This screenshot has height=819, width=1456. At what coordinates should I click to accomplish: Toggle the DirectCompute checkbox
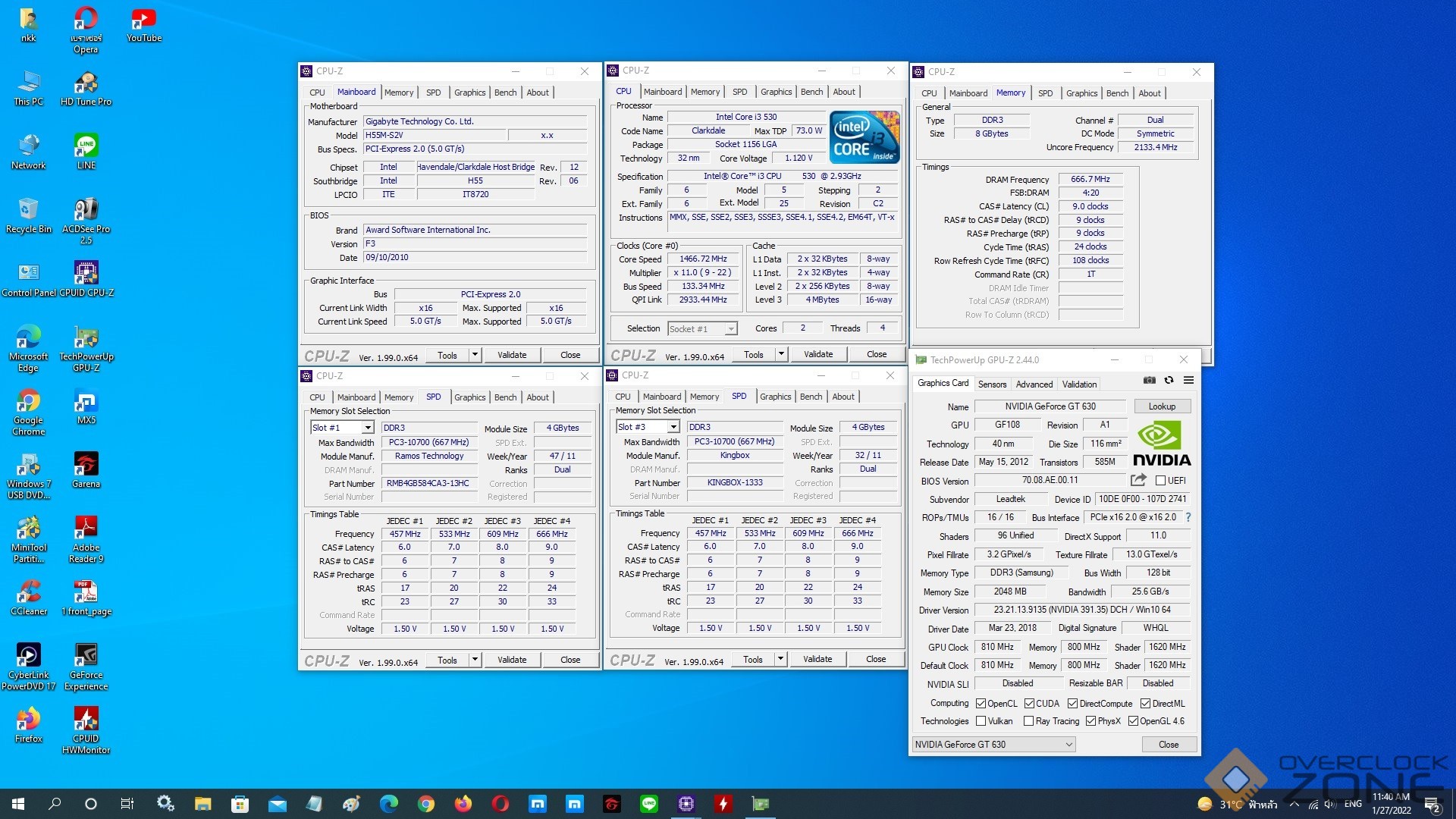pos(1072,704)
